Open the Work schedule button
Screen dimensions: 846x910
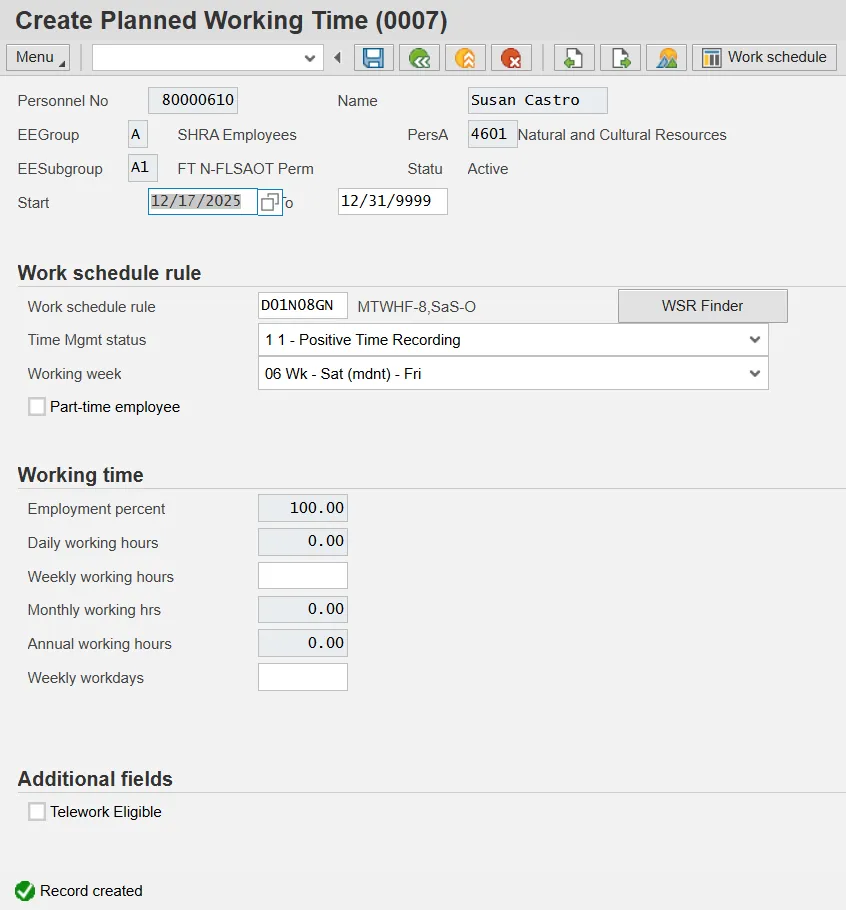coord(764,58)
